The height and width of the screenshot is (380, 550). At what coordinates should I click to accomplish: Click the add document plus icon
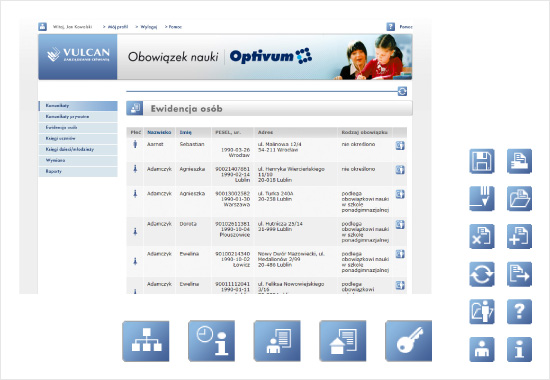click(x=519, y=236)
